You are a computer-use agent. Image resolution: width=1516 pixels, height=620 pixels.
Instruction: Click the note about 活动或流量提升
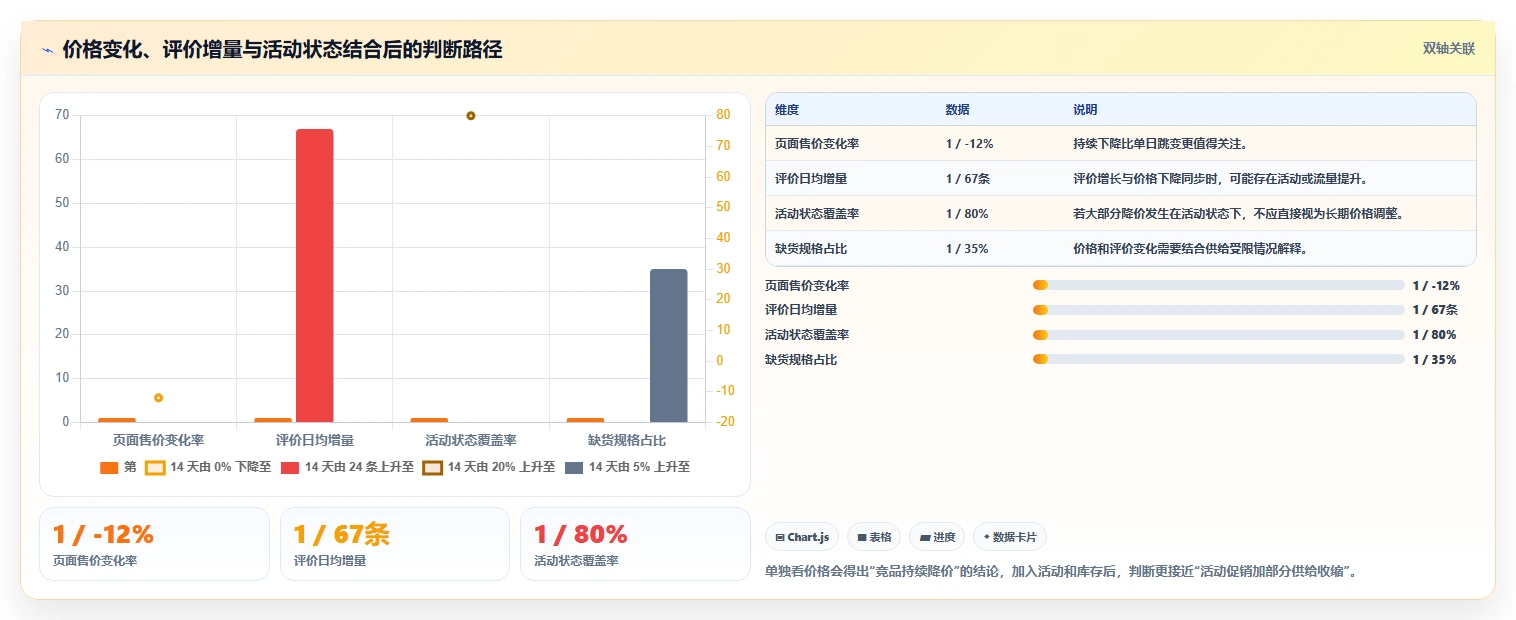pyautogui.click(x=1220, y=179)
